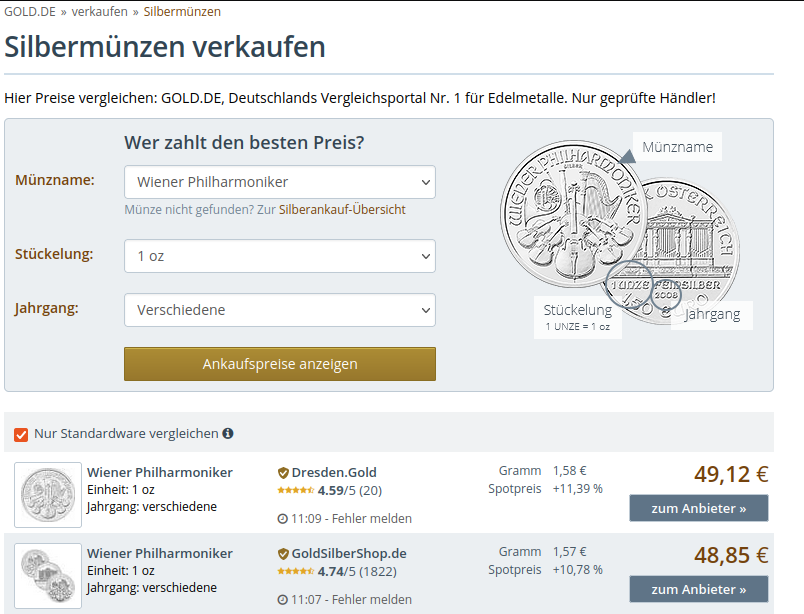
Task: Click the Dresden.Gold star rating
Action: click(295, 491)
